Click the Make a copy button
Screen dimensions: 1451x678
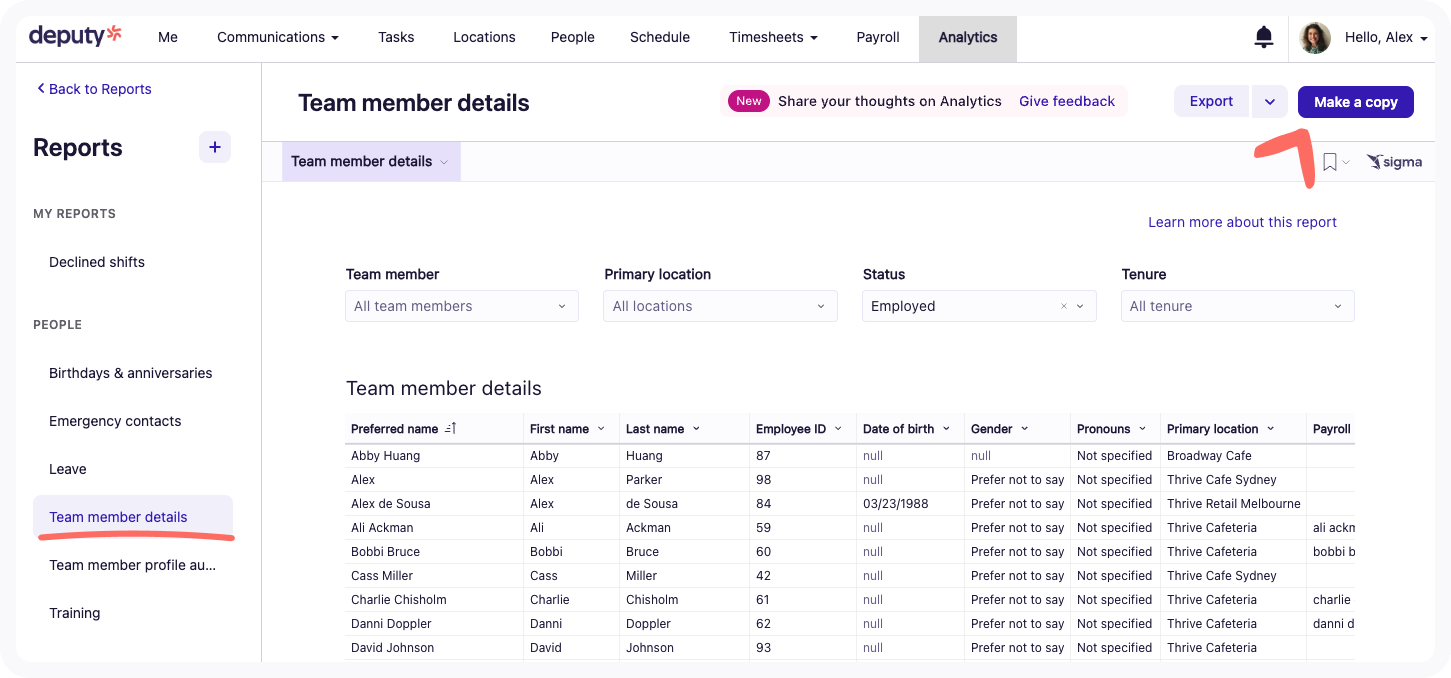pos(1355,102)
